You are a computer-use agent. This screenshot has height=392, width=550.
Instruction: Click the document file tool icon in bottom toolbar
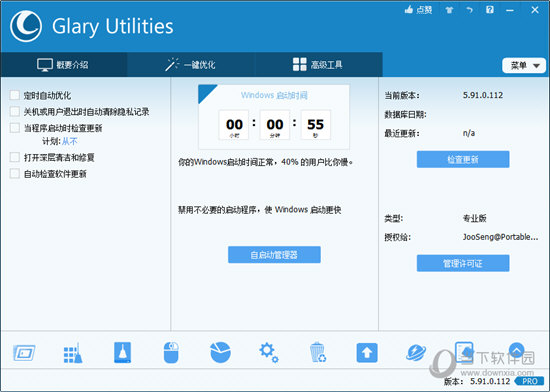tap(464, 352)
